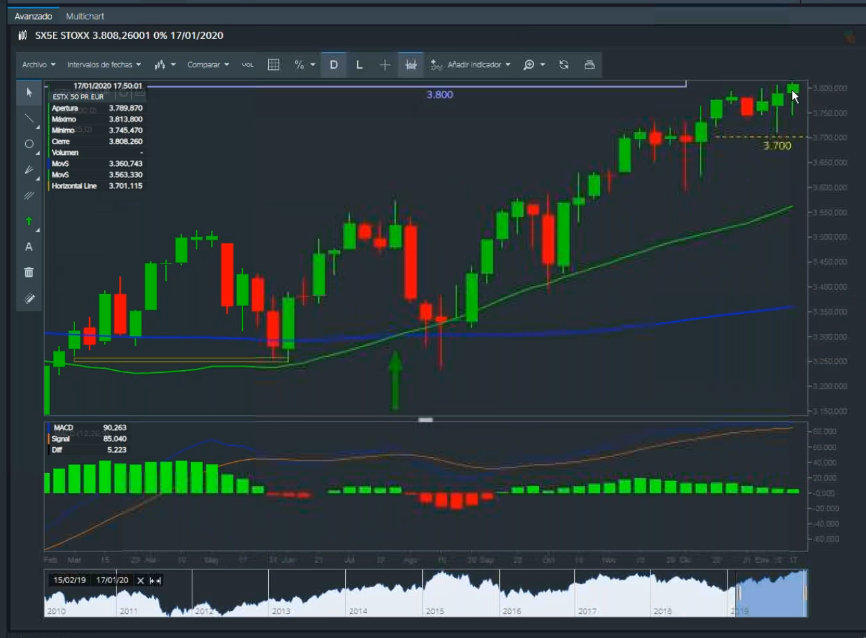
Task: Select the green arrow marker tool
Action: point(29,222)
